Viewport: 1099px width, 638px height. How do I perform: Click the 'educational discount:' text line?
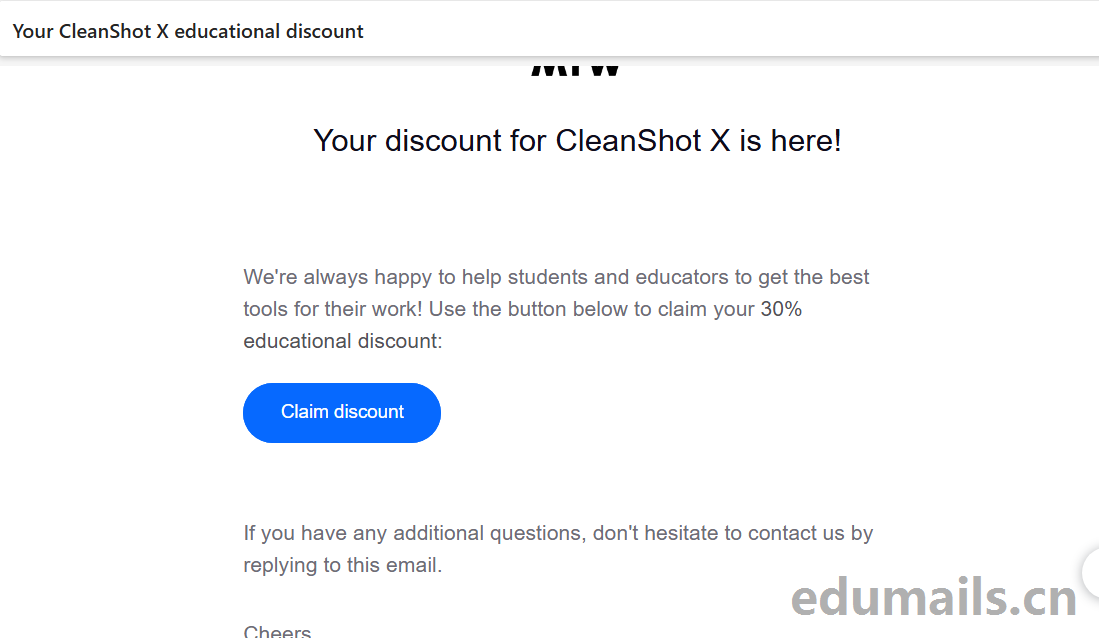343,341
